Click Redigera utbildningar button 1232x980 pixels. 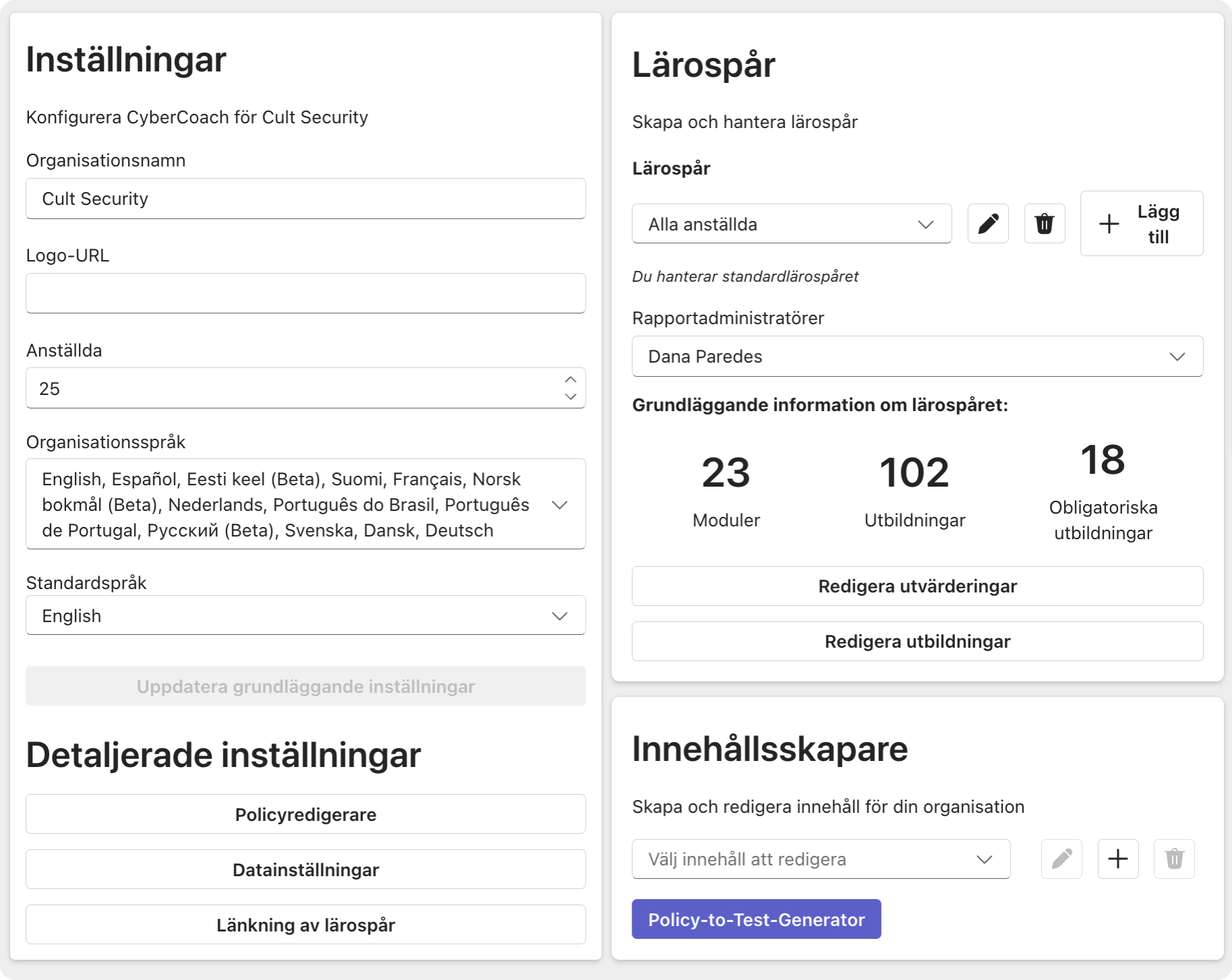point(917,642)
